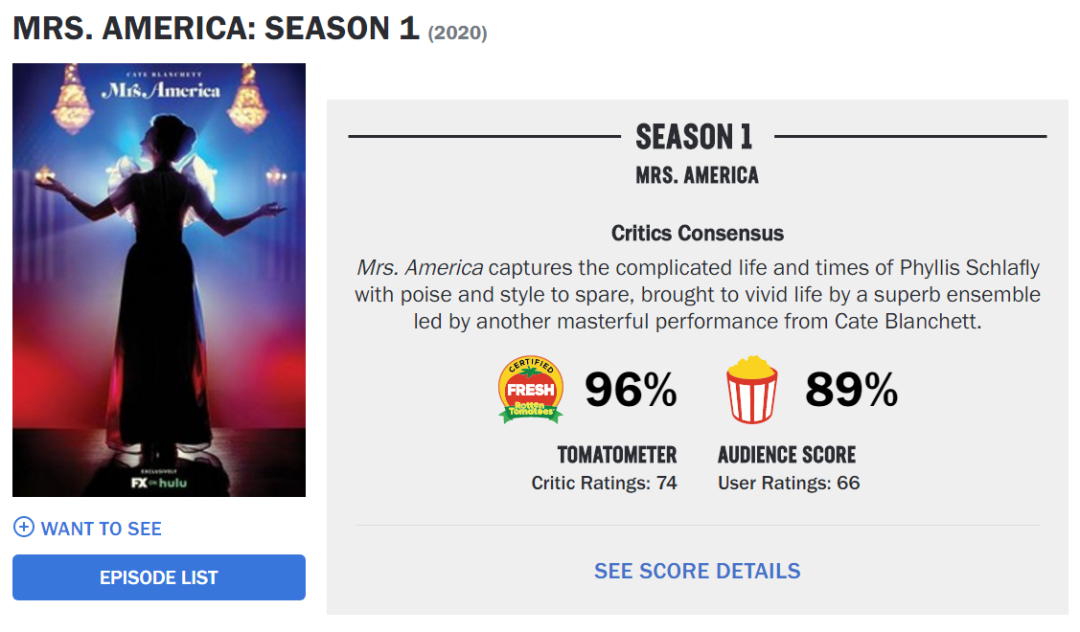Screen dimensions: 1080x632
Task: Select the TOMATOMETER label
Action: point(617,455)
